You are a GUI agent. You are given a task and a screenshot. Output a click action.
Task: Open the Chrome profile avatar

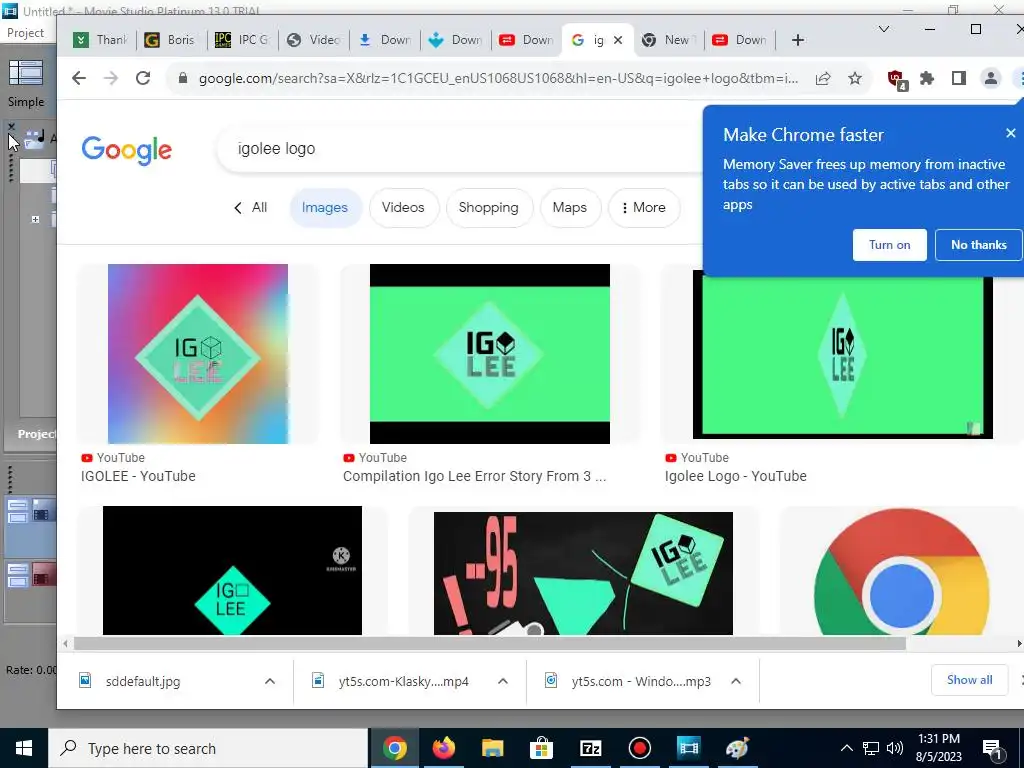[991, 78]
